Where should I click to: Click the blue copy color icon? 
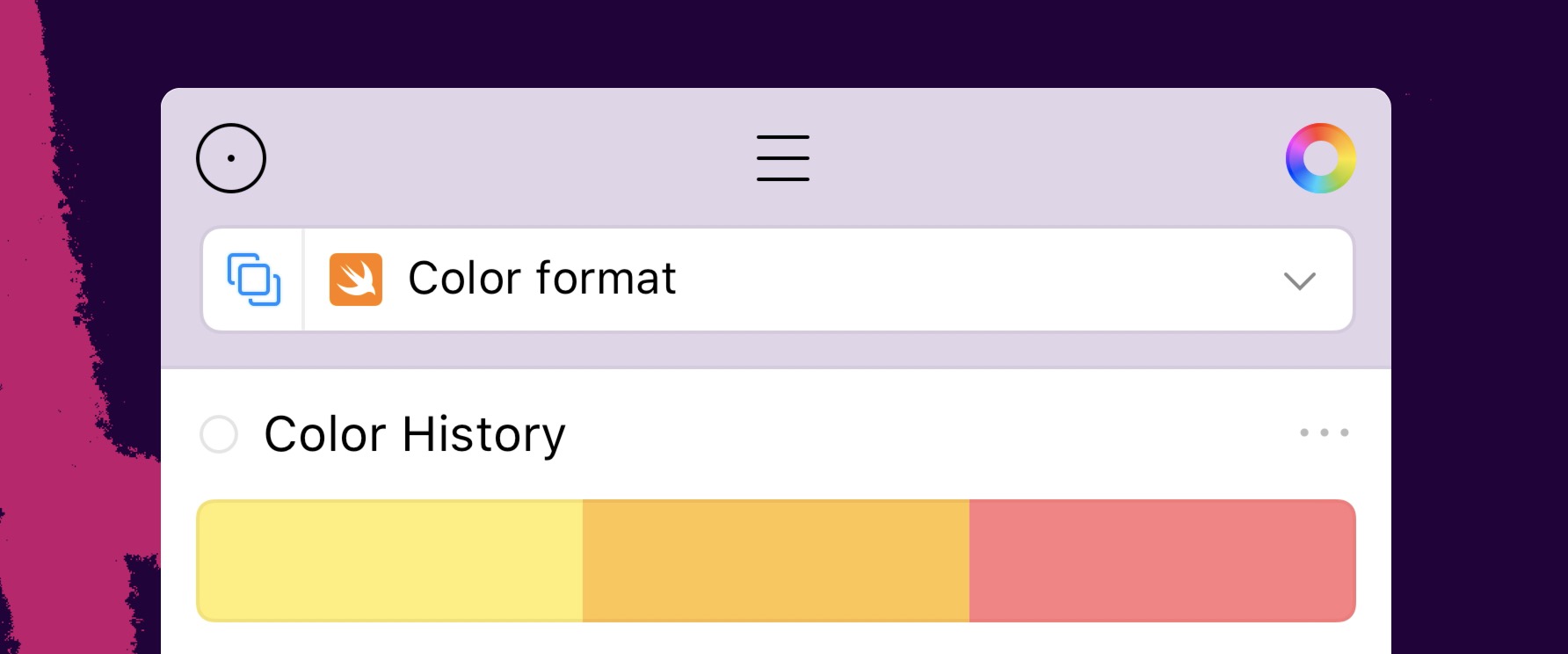click(254, 280)
